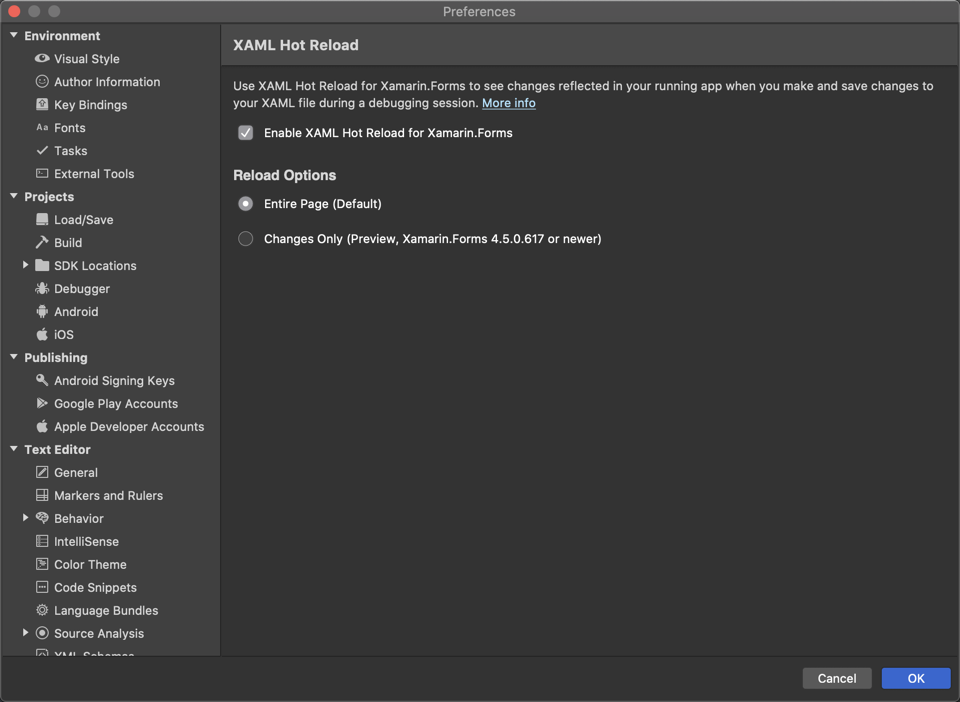Collapse the Text Editor category
This screenshot has width=960, height=702.
11,449
